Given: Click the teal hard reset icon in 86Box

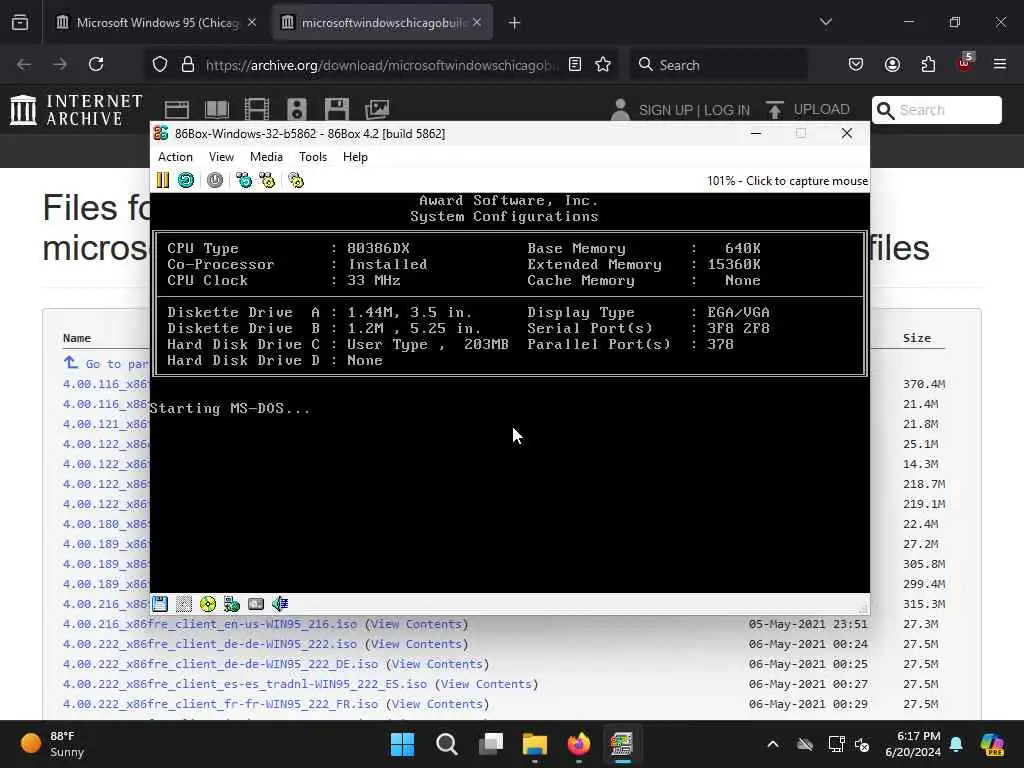Looking at the screenshot, I should (x=186, y=180).
